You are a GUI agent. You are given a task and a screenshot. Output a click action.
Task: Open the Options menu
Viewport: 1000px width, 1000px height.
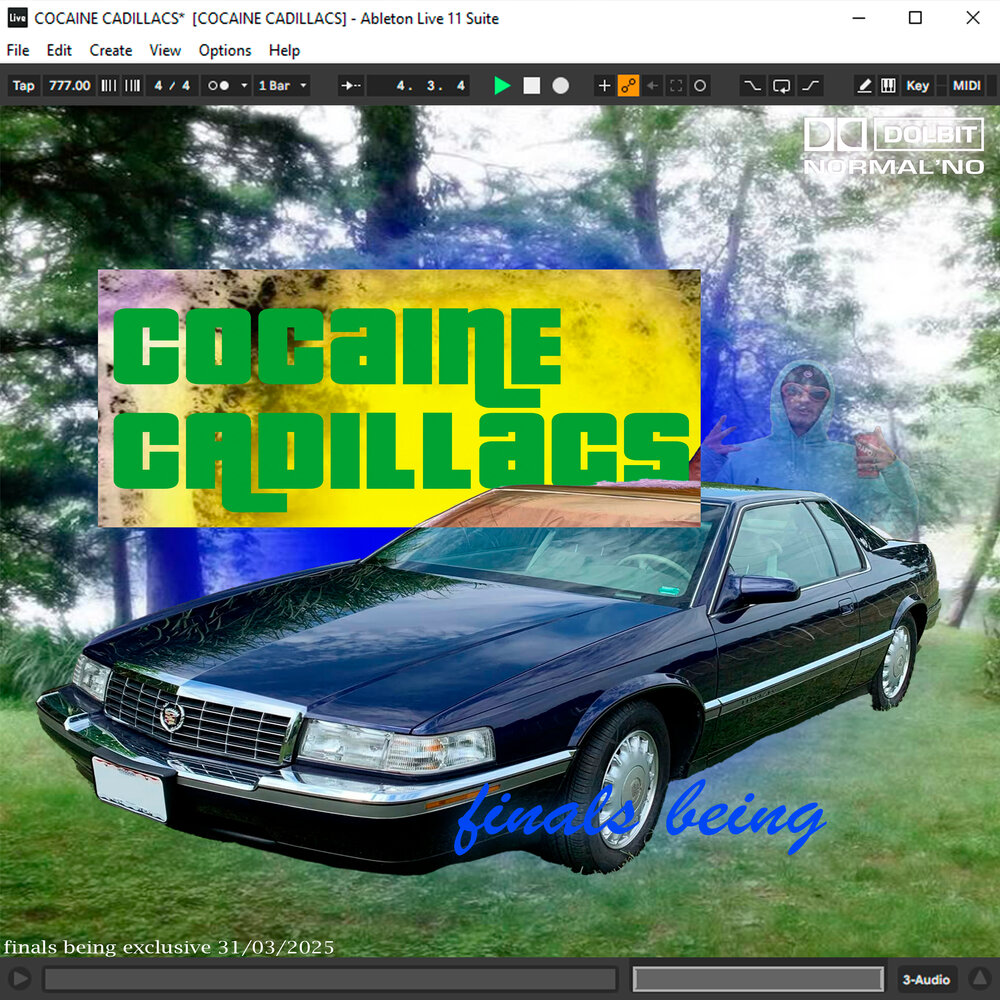pyautogui.click(x=225, y=50)
